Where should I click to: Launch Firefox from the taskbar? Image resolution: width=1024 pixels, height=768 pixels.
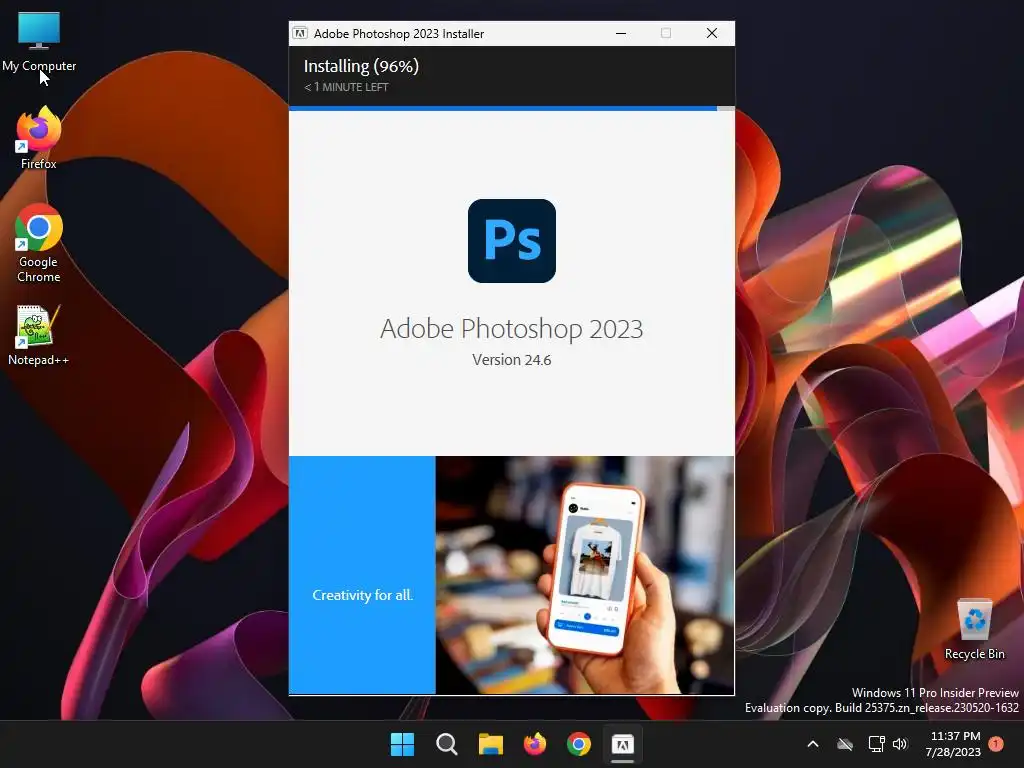pyautogui.click(x=535, y=744)
